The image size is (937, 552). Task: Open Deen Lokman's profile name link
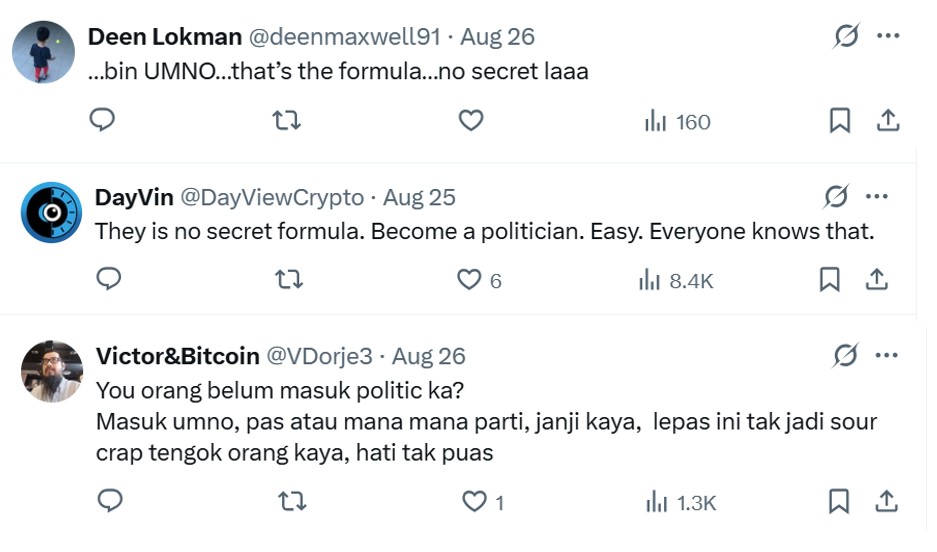(165, 37)
